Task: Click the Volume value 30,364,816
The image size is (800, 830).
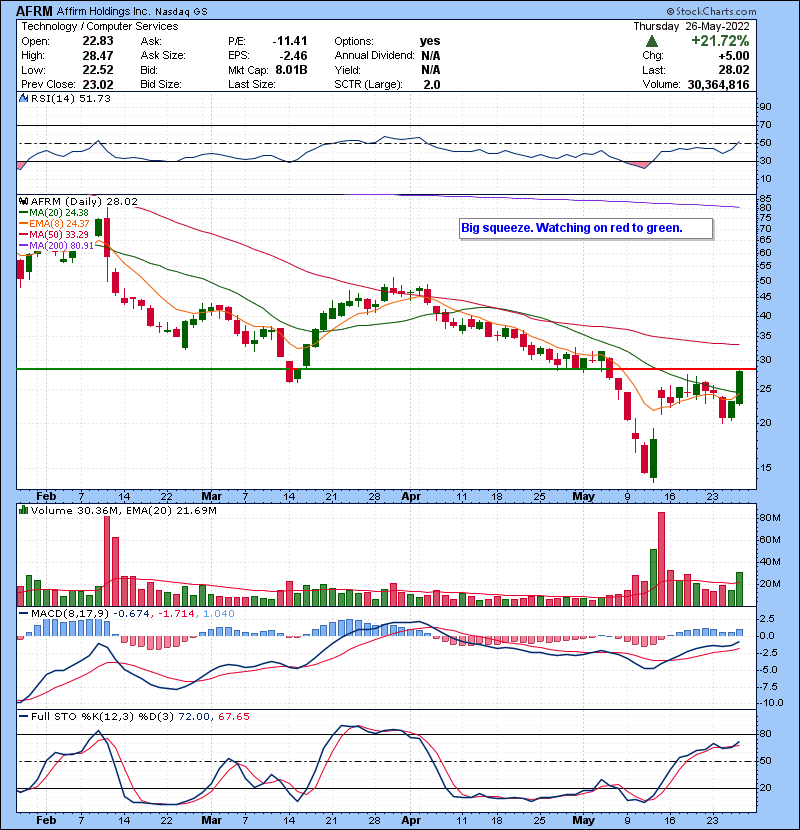Action: click(718, 84)
